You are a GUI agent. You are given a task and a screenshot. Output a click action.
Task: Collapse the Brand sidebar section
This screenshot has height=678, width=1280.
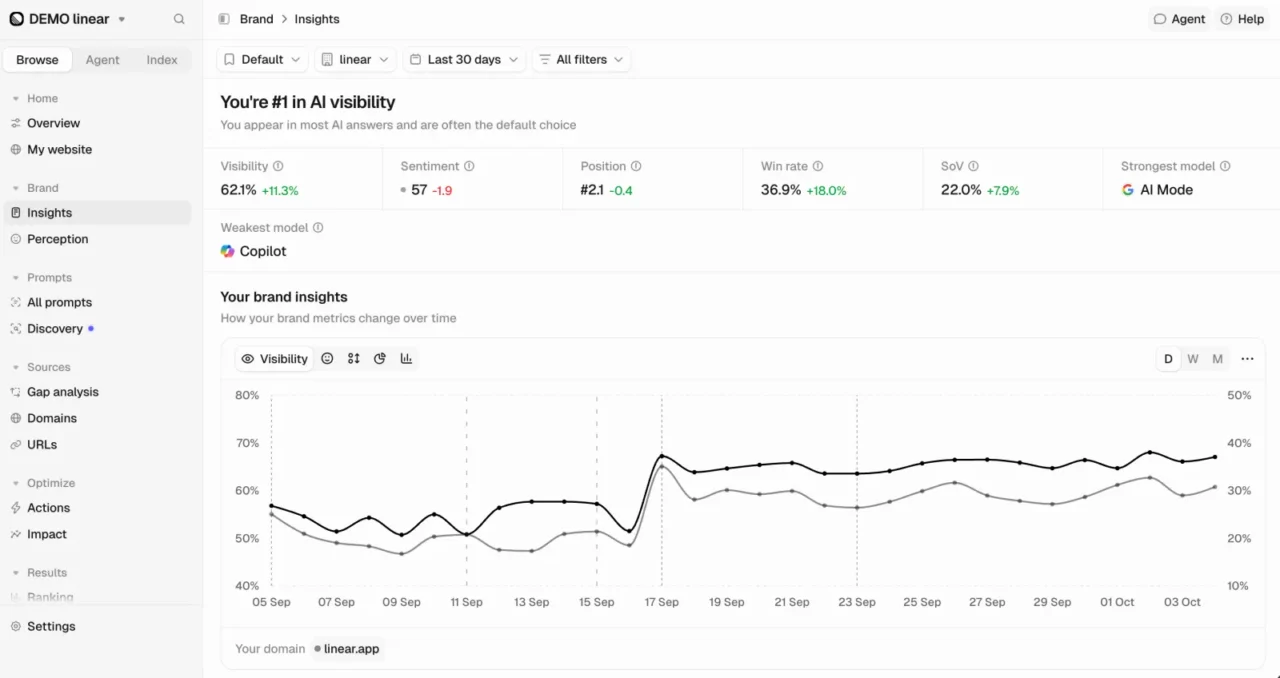[x=35, y=188]
